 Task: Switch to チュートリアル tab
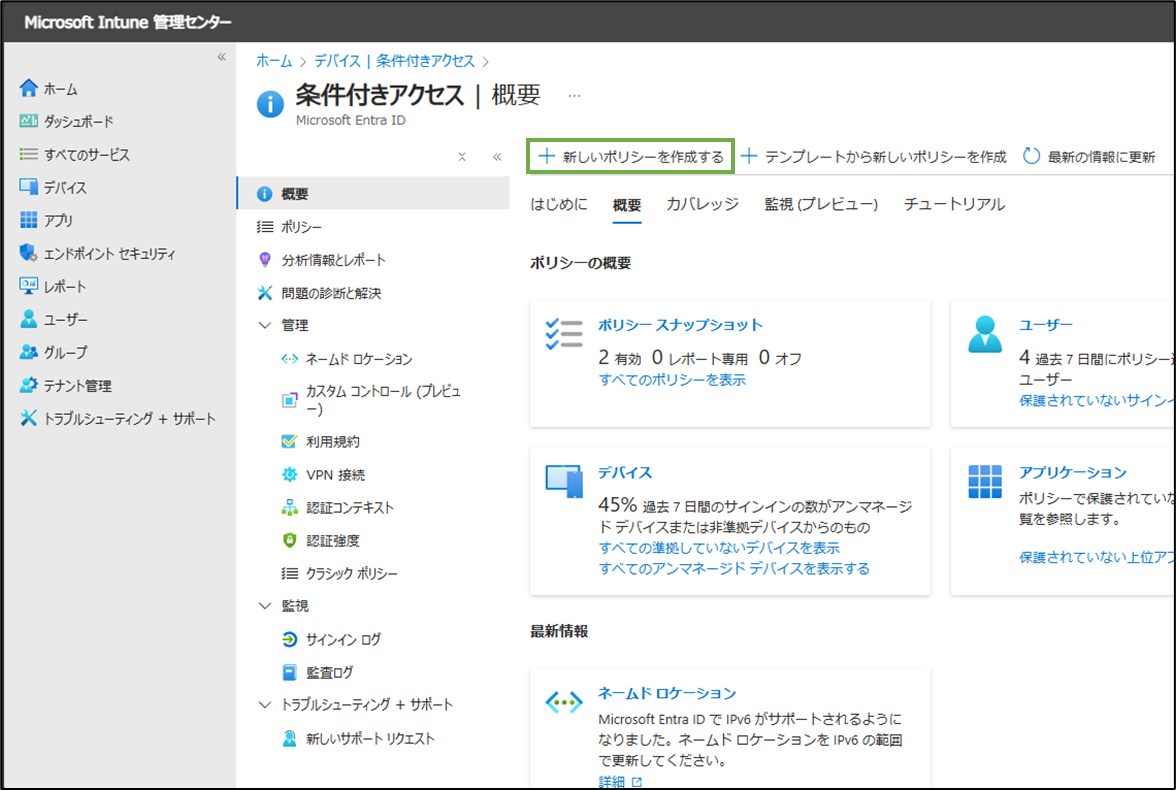[954, 204]
